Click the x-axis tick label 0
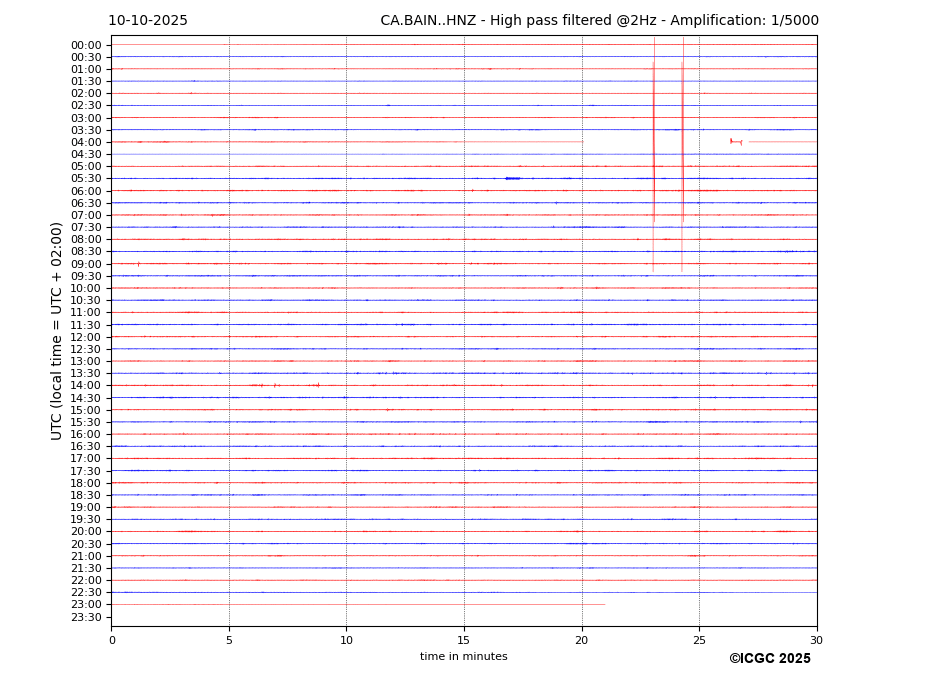927x696 pixels. [x=112, y=640]
